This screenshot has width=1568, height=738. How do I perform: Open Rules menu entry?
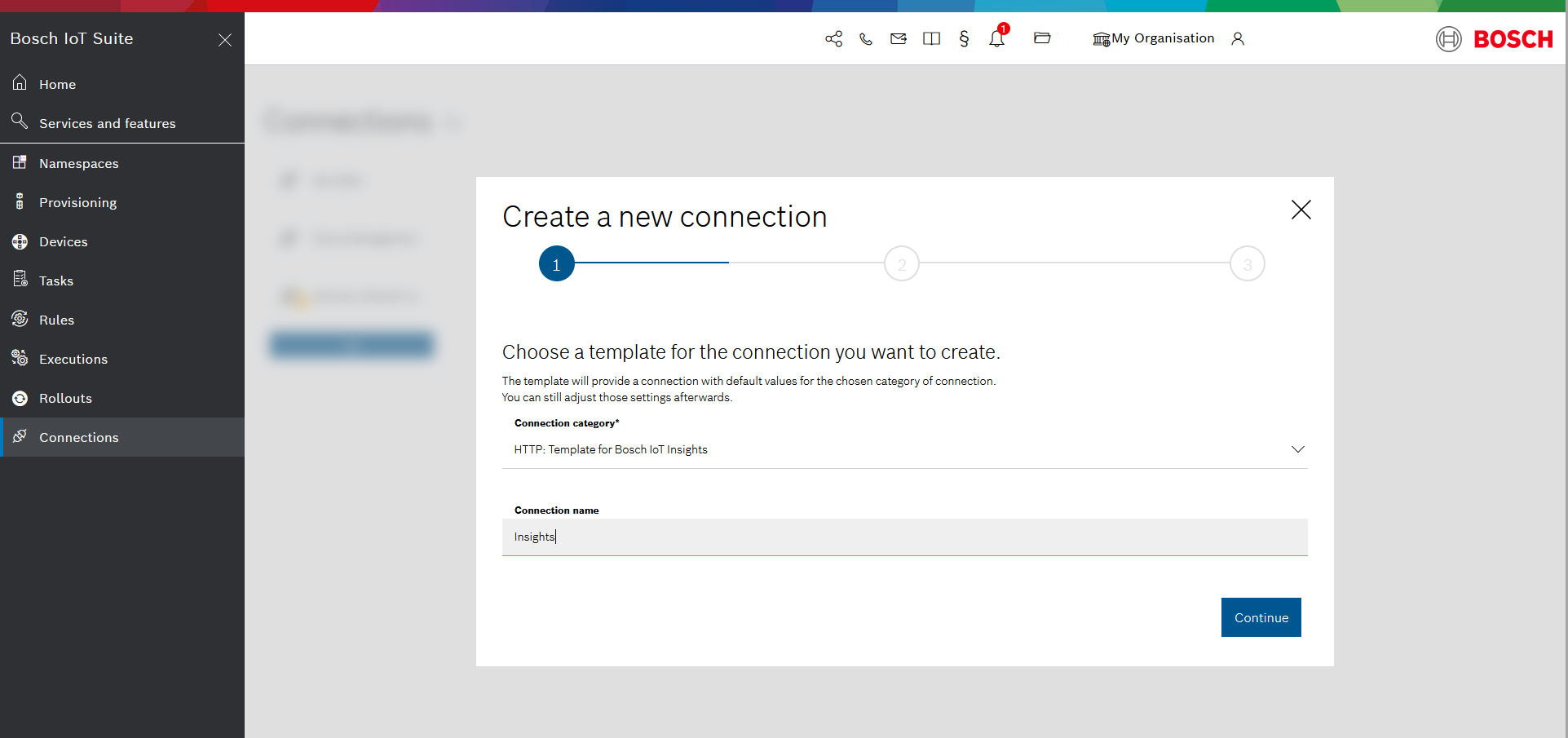(x=122, y=320)
